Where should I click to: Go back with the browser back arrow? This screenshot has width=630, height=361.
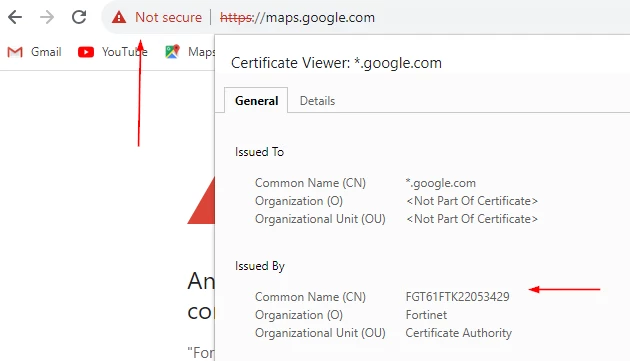pos(15,17)
